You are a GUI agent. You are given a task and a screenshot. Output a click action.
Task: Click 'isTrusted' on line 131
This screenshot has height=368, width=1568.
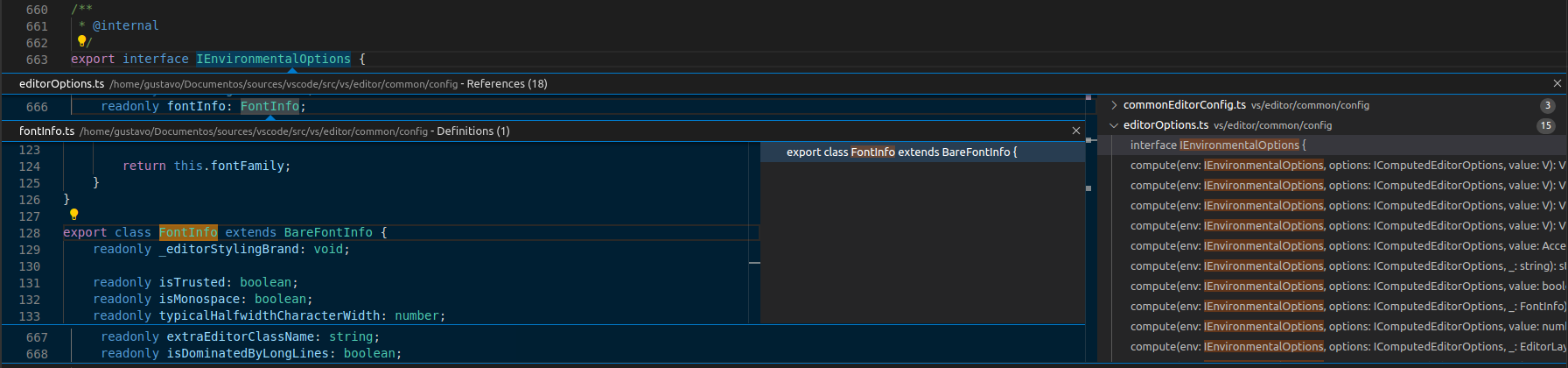click(192, 282)
